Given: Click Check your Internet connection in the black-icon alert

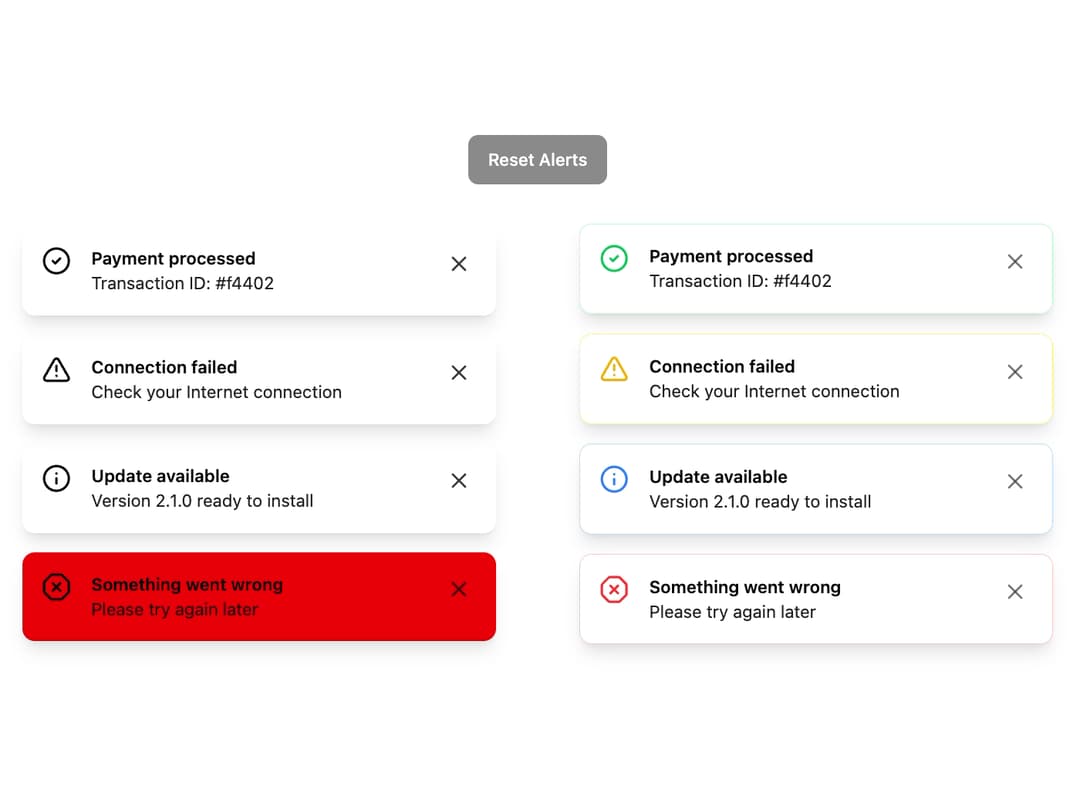Looking at the screenshot, I should (x=216, y=393).
